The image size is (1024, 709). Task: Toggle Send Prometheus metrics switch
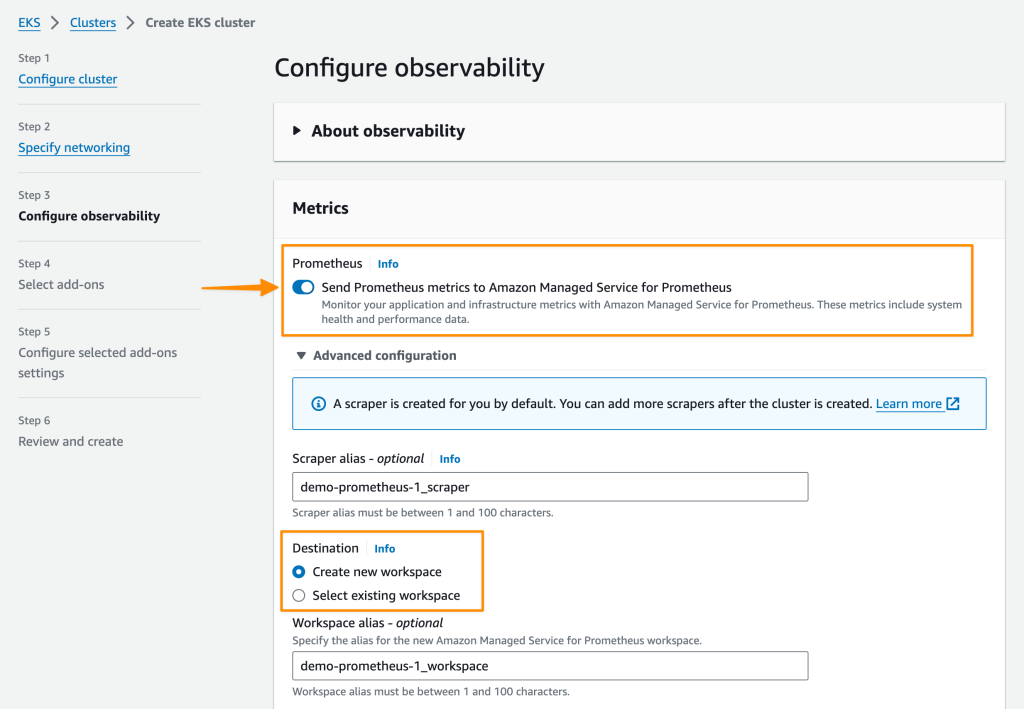pos(303,288)
